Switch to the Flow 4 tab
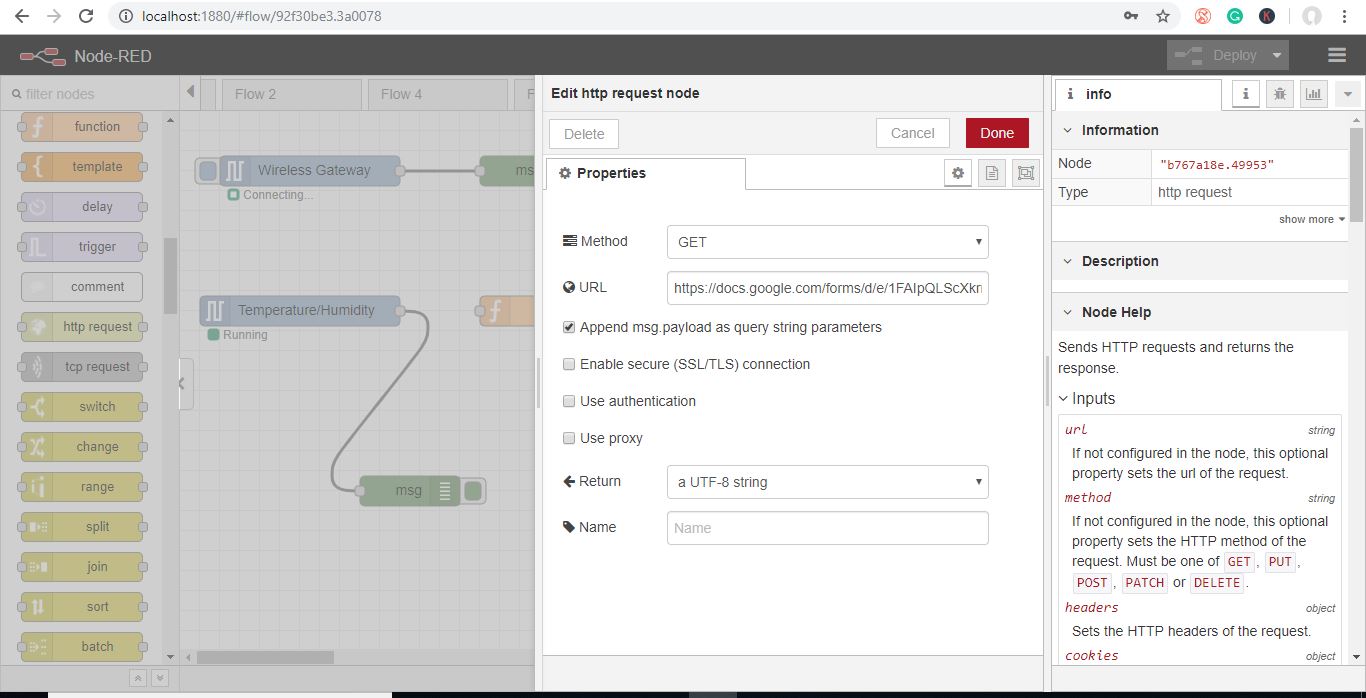This screenshot has height=698, width=1366. point(401,94)
